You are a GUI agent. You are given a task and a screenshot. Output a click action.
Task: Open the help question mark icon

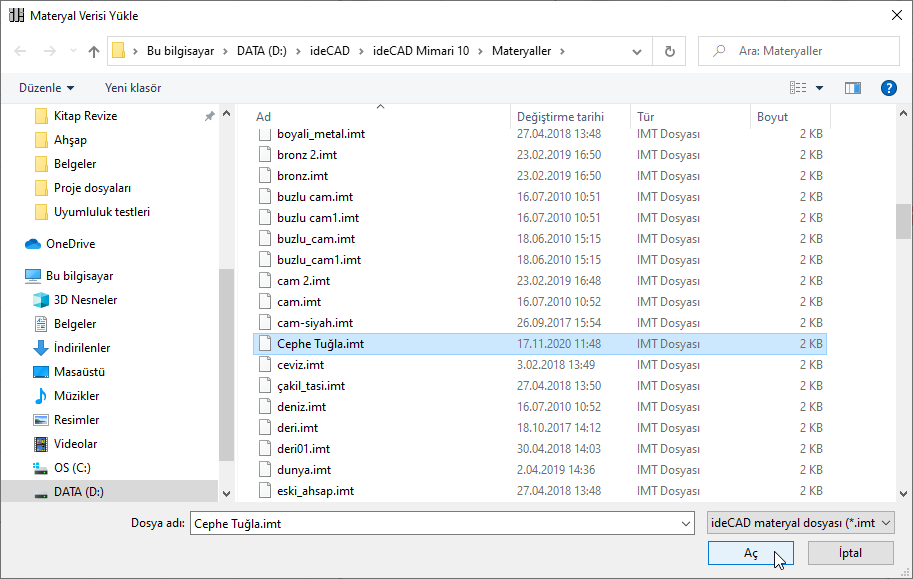click(888, 88)
